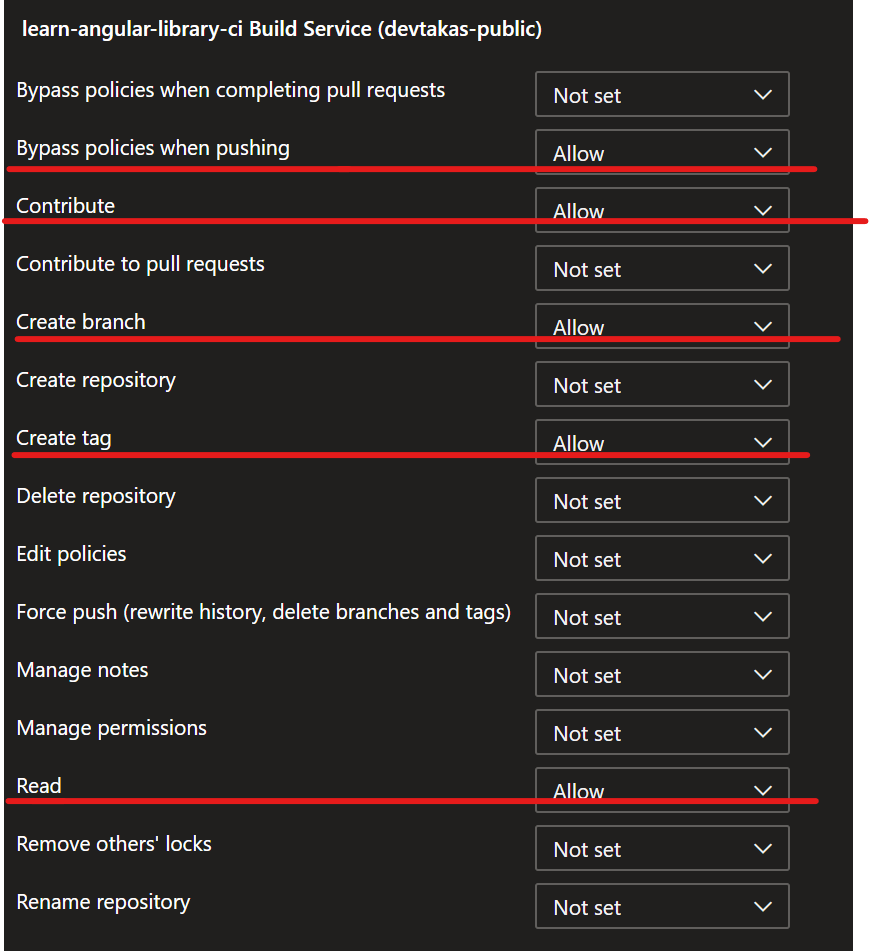This screenshot has width=869, height=951.
Task: Open the Rename repository permission dropdown
Action: (662, 906)
